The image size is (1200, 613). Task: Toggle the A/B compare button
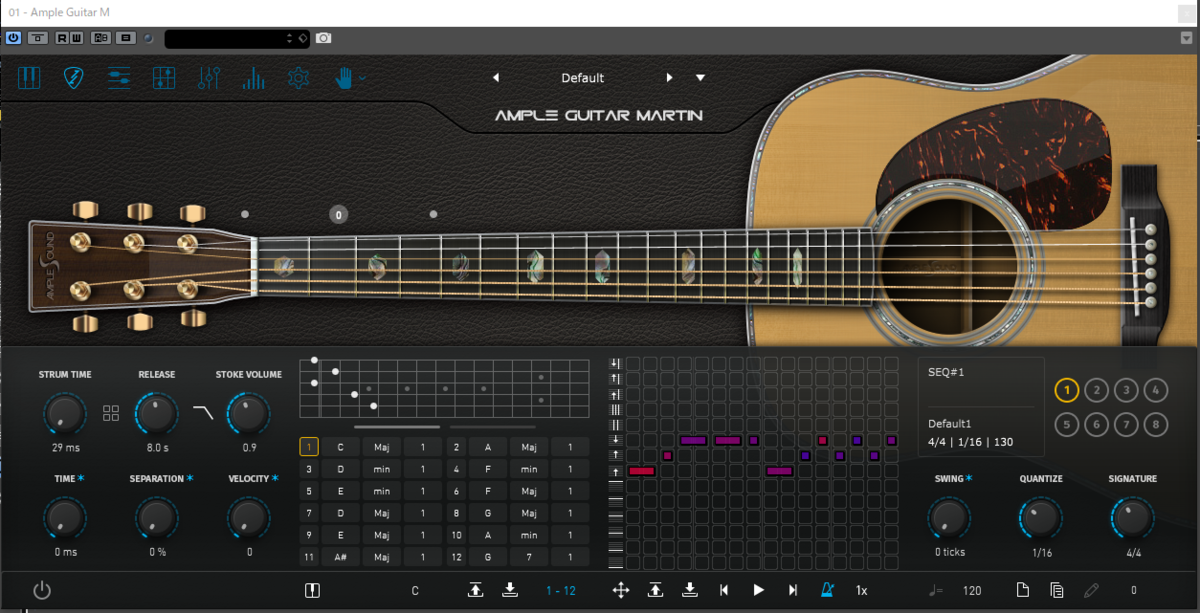tap(101, 38)
